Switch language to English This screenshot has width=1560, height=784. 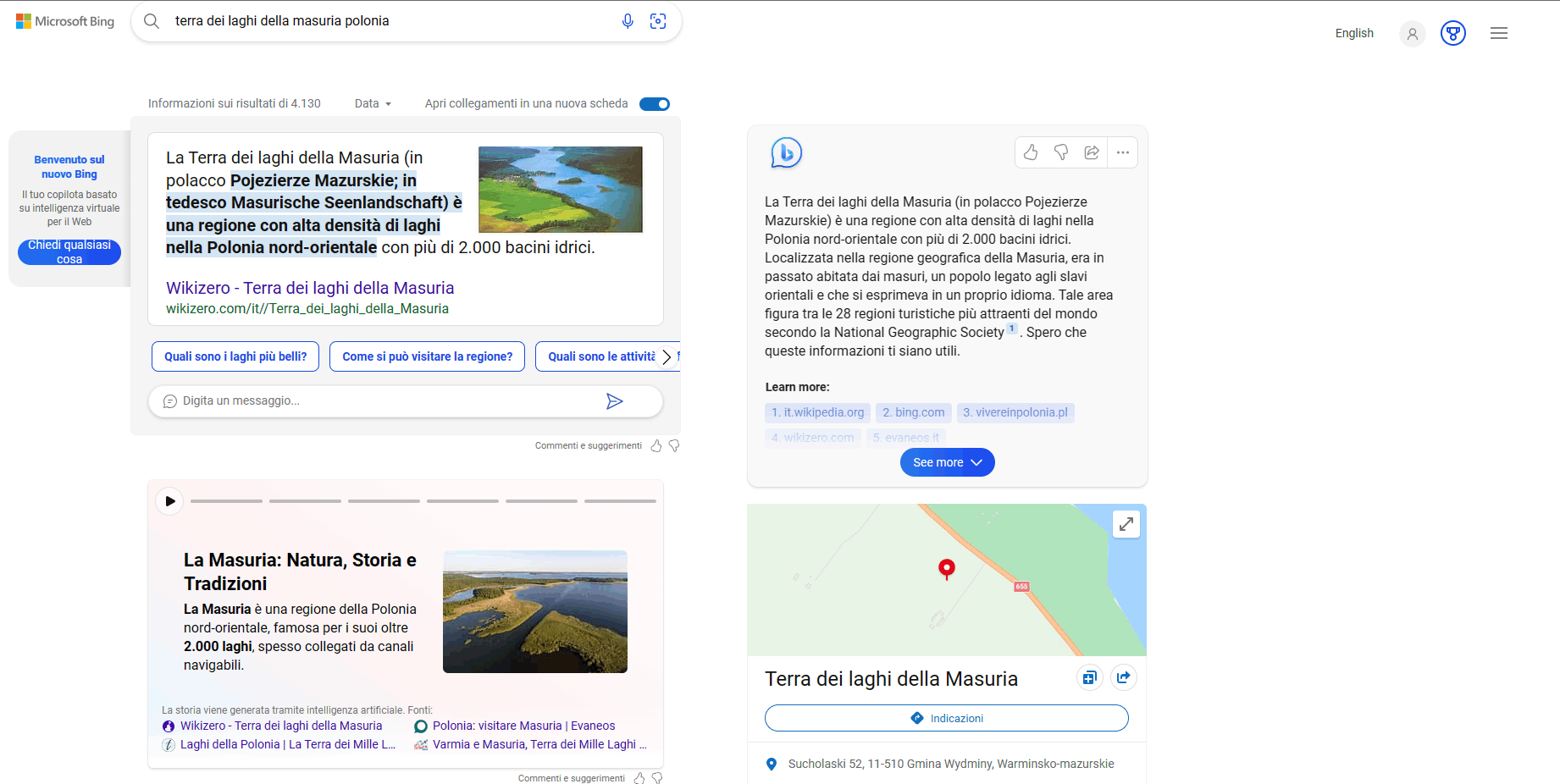(1354, 33)
